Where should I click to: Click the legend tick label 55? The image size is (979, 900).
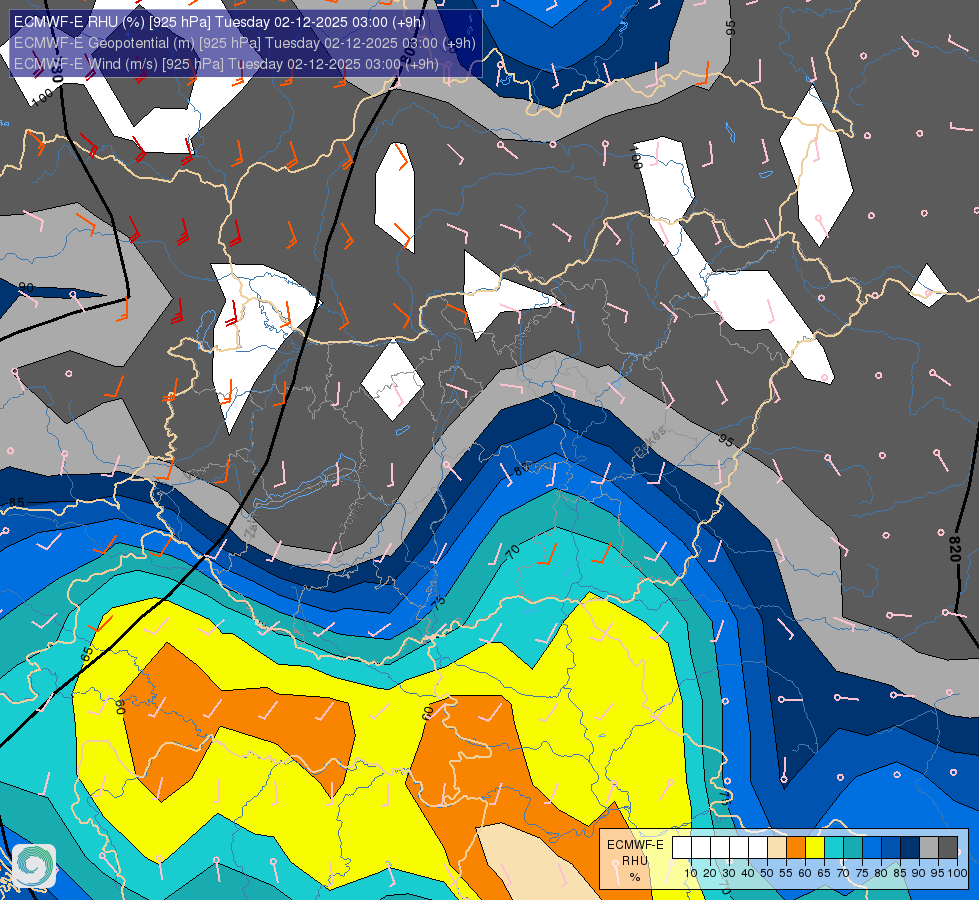(x=786, y=873)
